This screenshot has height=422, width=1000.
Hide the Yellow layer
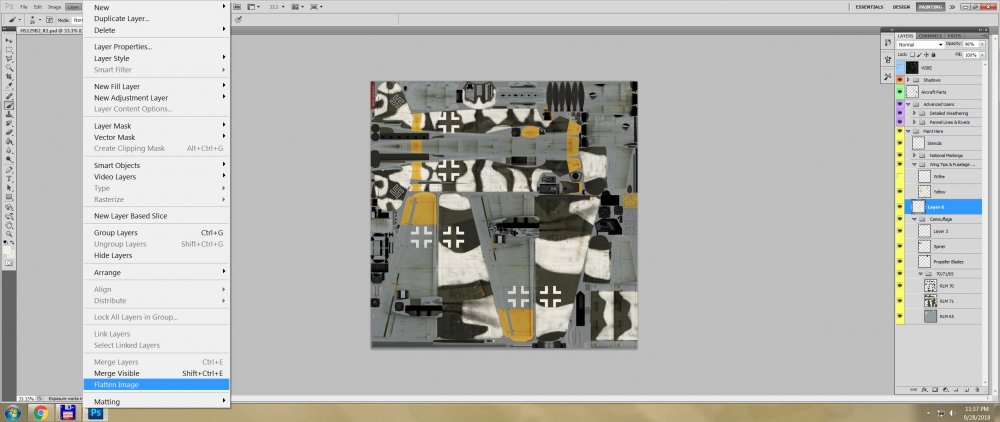tap(900, 191)
